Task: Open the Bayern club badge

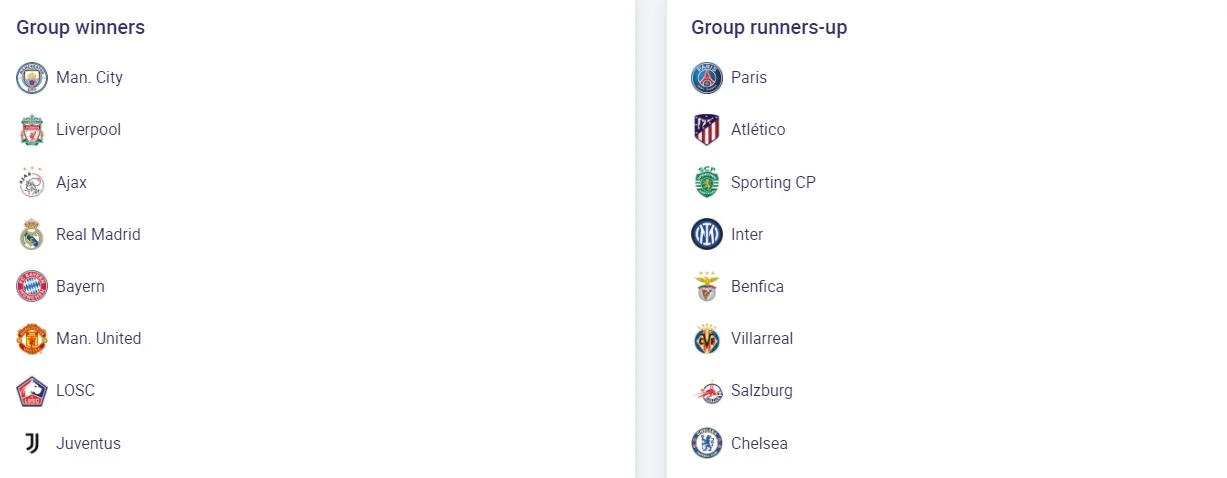Action: tap(32, 287)
